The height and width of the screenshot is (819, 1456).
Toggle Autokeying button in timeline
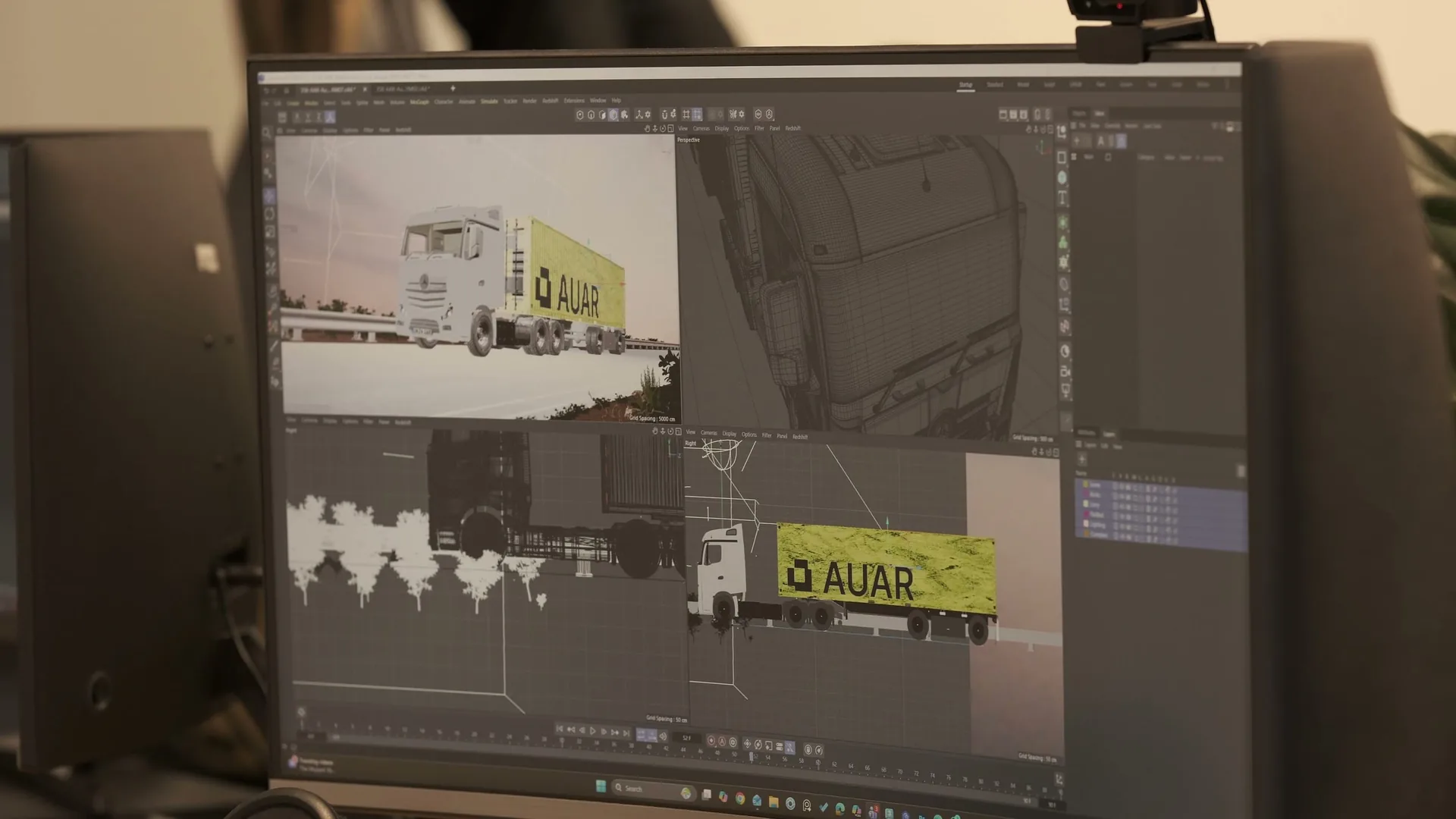pos(722,742)
